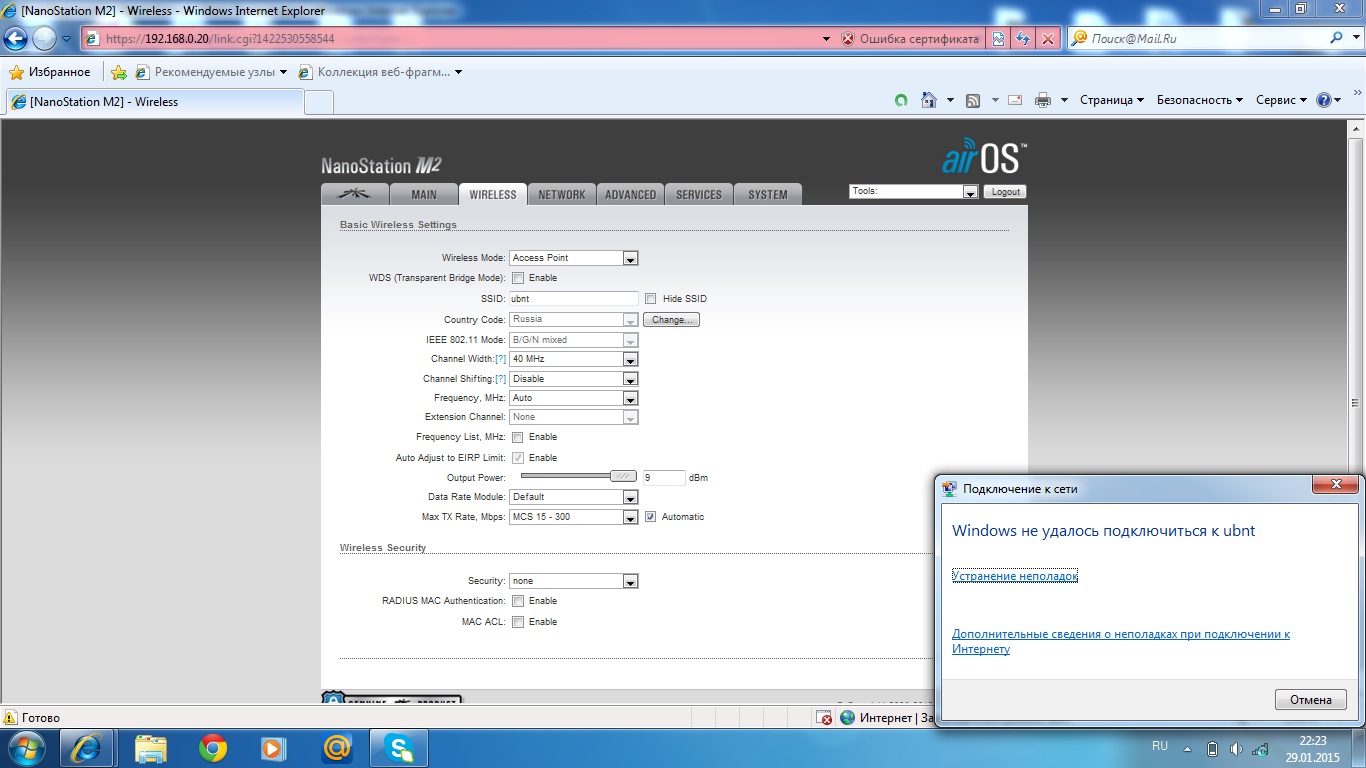Click the Устранение неполадок link
1366x768 pixels.
1015,576
